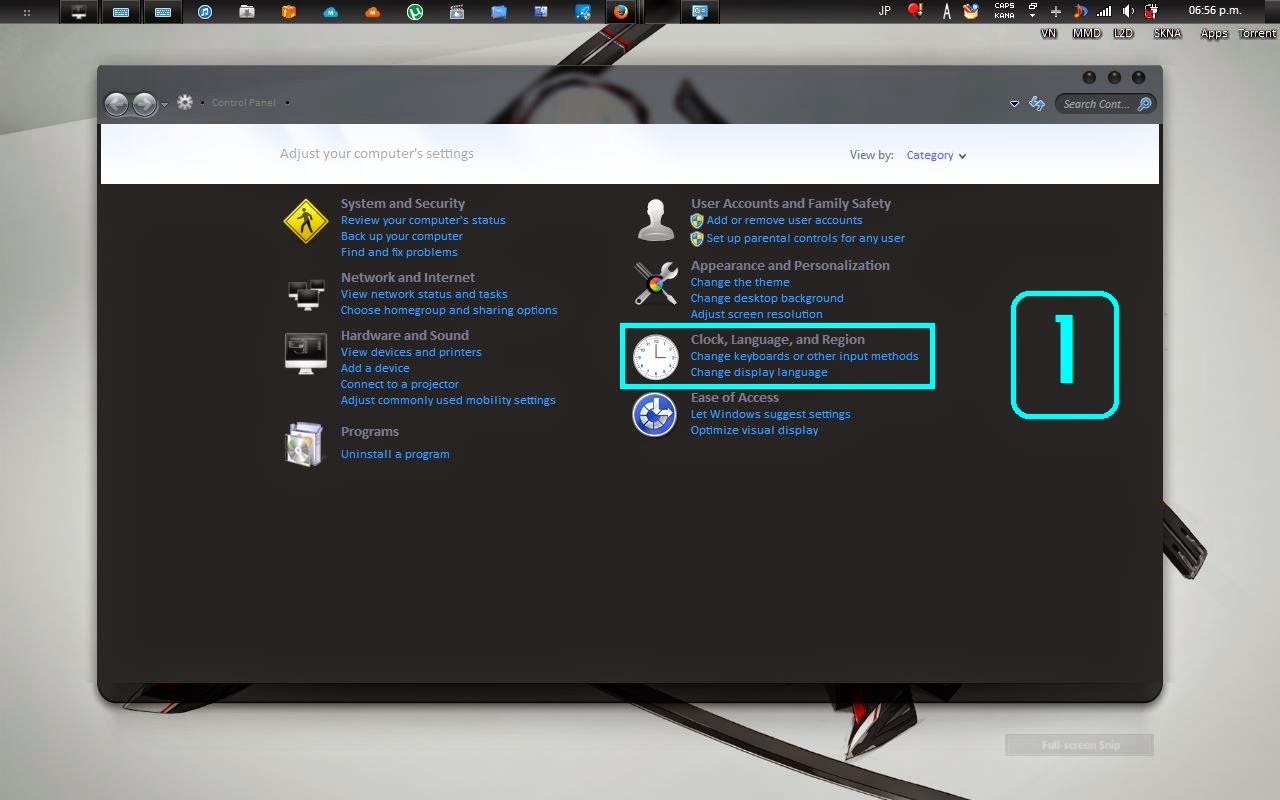Click the Appearance and Personalization palette icon
Image resolution: width=1280 pixels, height=800 pixels.
click(654, 283)
